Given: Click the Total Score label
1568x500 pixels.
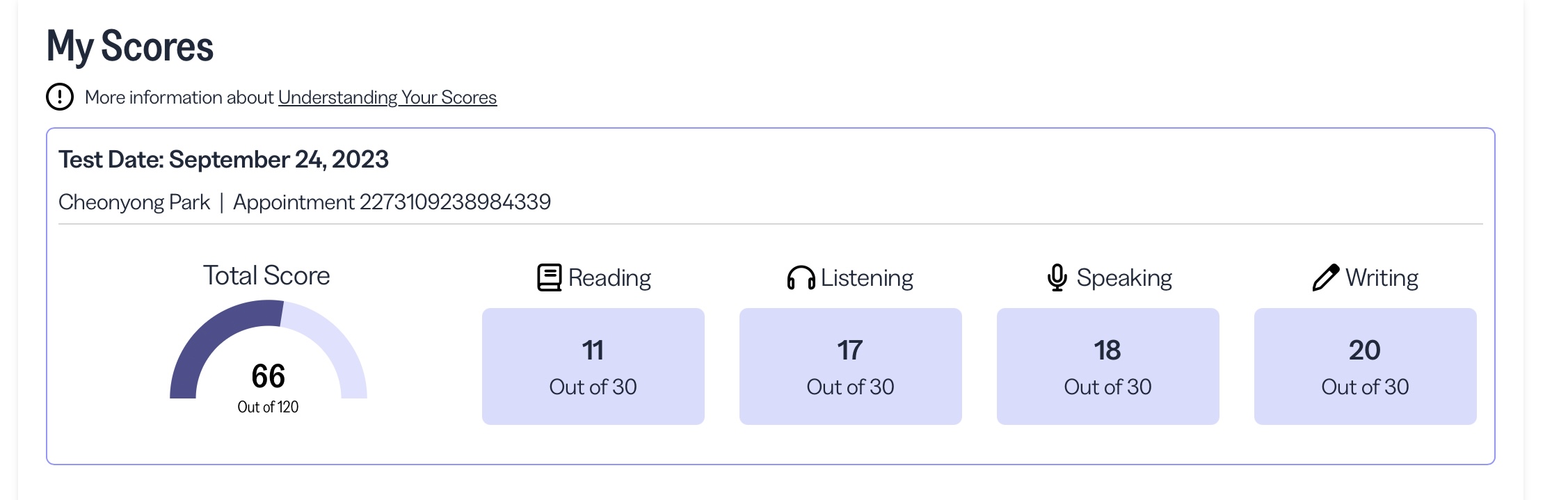Looking at the screenshot, I should coord(266,275).
